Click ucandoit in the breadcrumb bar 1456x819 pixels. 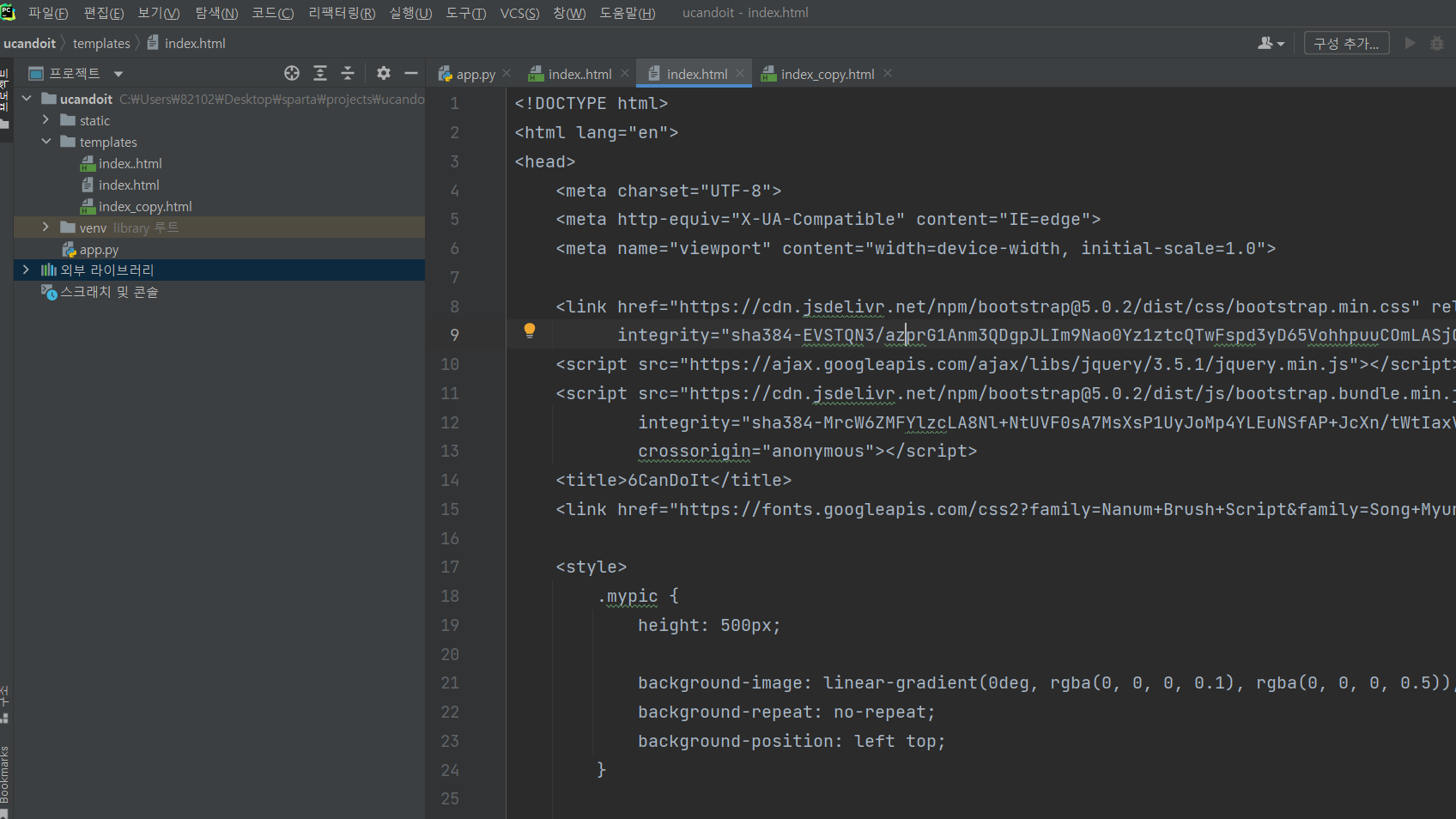point(30,43)
